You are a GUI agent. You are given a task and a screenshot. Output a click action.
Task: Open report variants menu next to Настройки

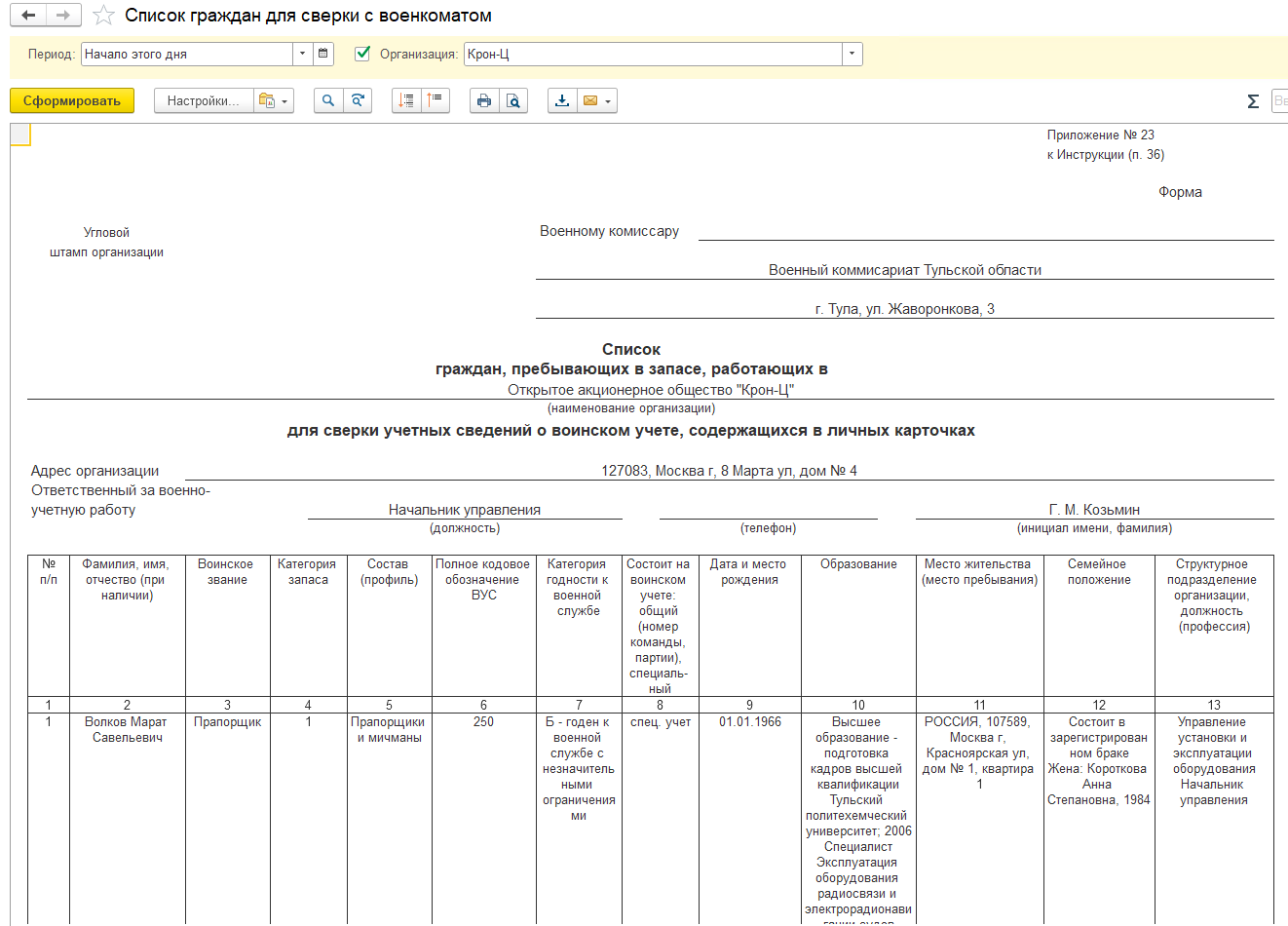click(274, 101)
